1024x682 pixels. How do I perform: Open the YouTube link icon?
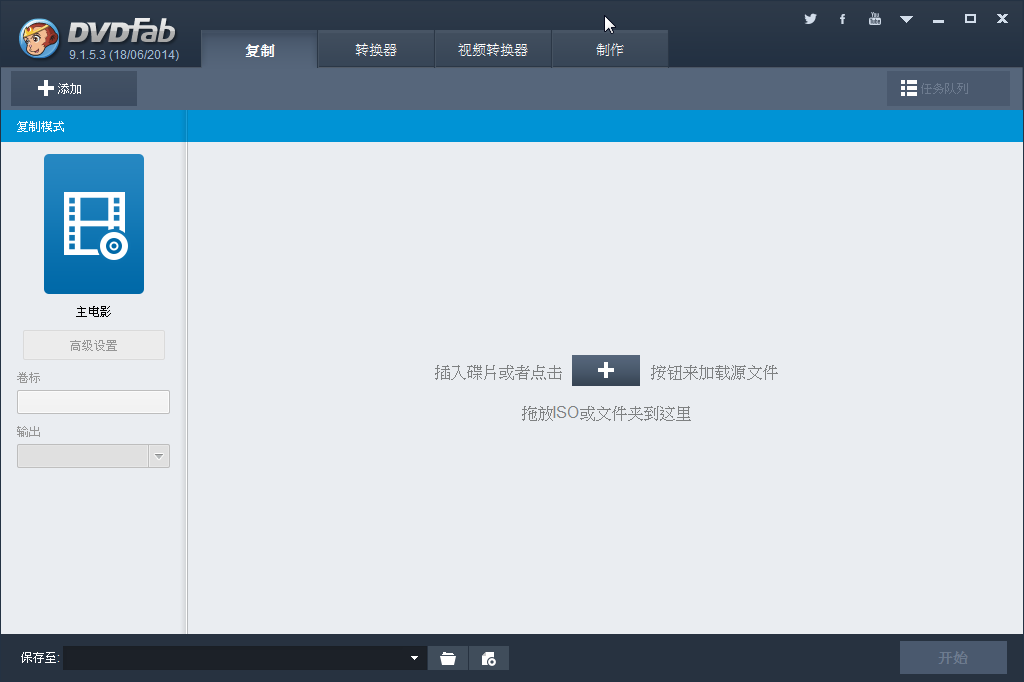click(874, 19)
